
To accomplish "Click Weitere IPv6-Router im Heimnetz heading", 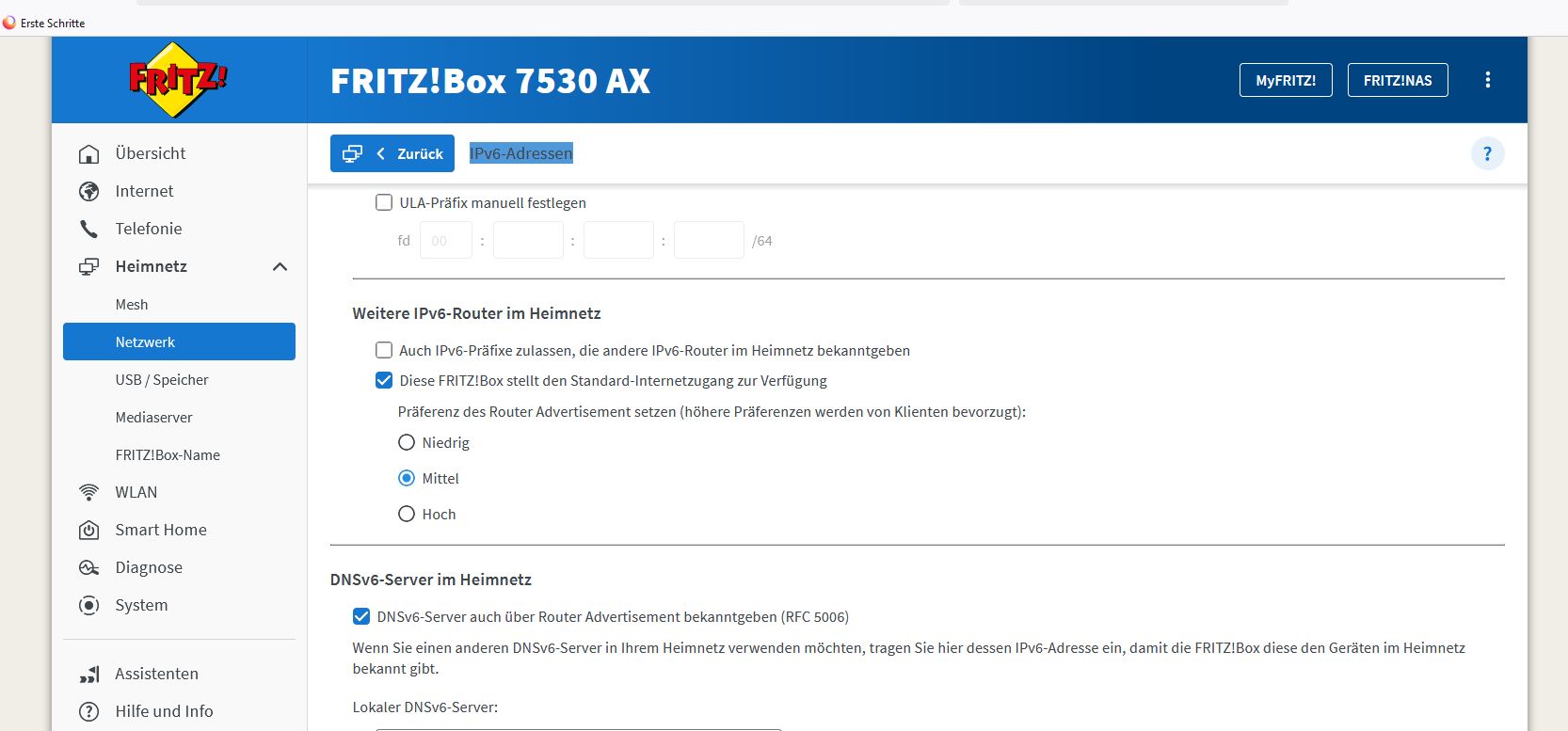I will (x=476, y=313).
